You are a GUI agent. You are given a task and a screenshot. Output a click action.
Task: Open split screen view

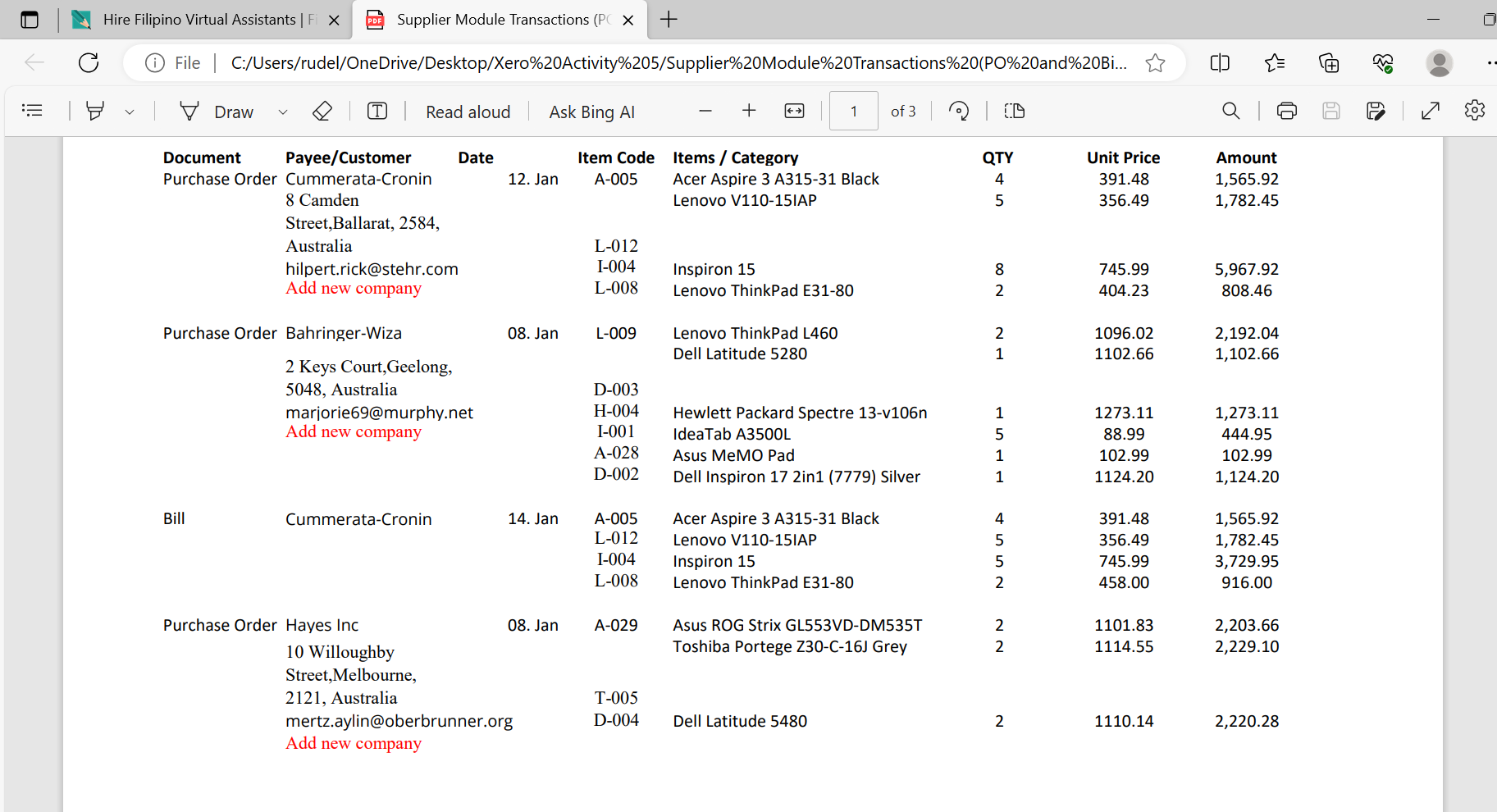(x=1220, y=63)
